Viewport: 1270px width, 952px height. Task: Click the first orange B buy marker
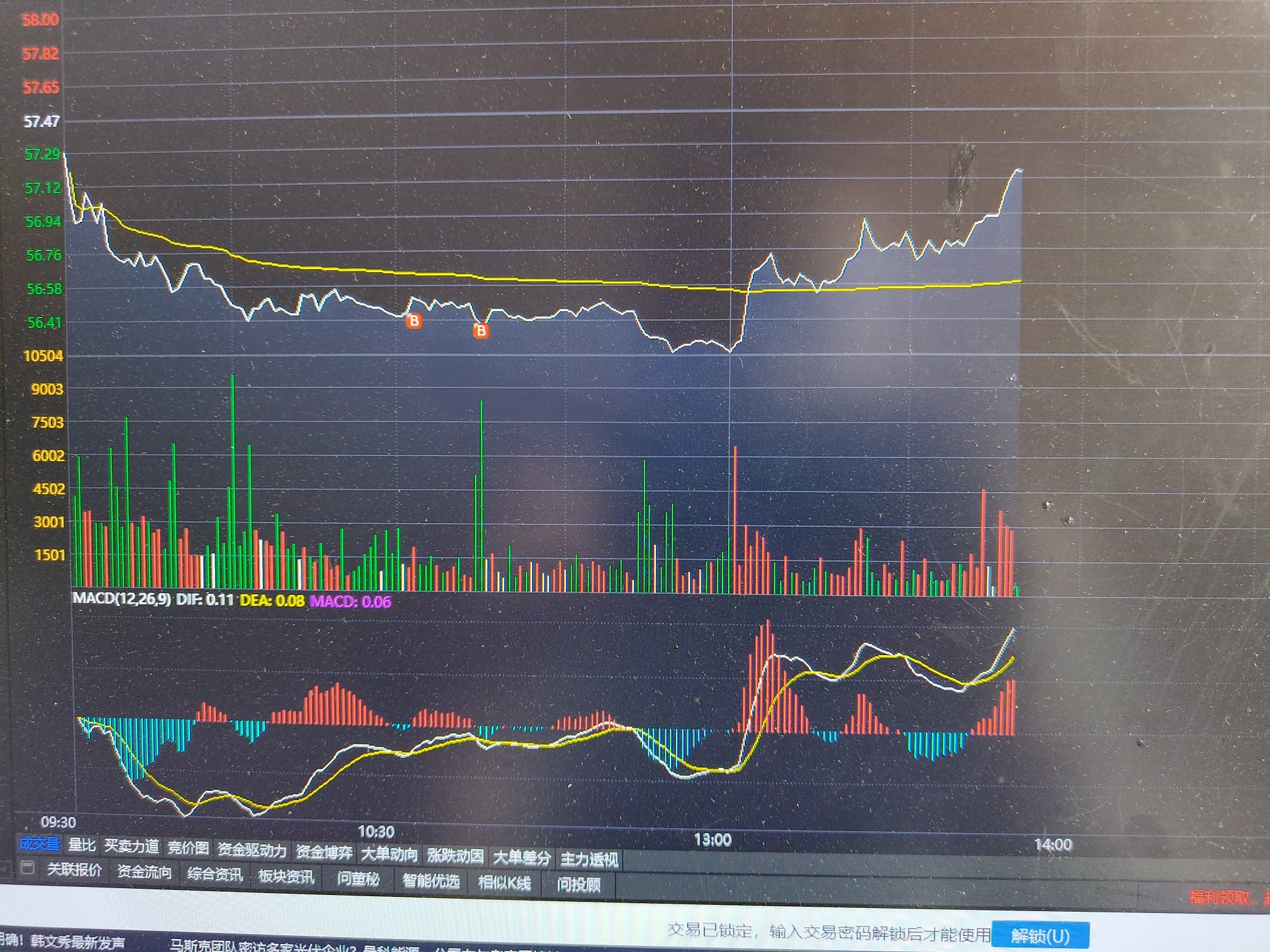click(x=414, y=320)
